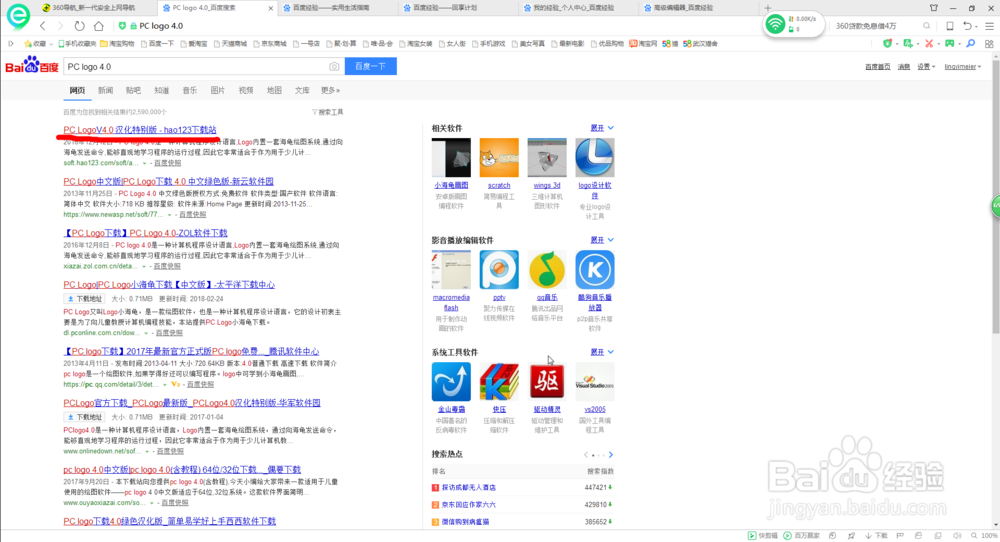
Task: Open the 太平洋下载中心 result link
Action: (169, 284)
